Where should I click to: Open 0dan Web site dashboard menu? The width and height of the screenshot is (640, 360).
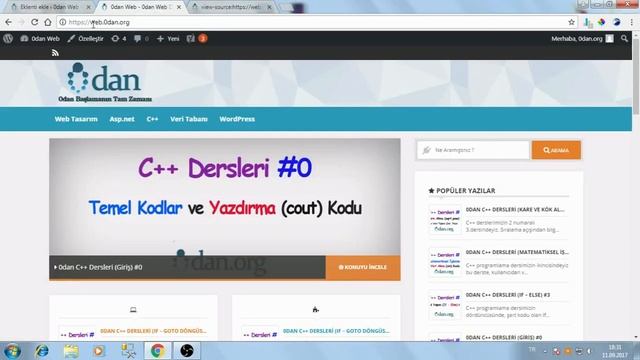[x=40, y=38]
